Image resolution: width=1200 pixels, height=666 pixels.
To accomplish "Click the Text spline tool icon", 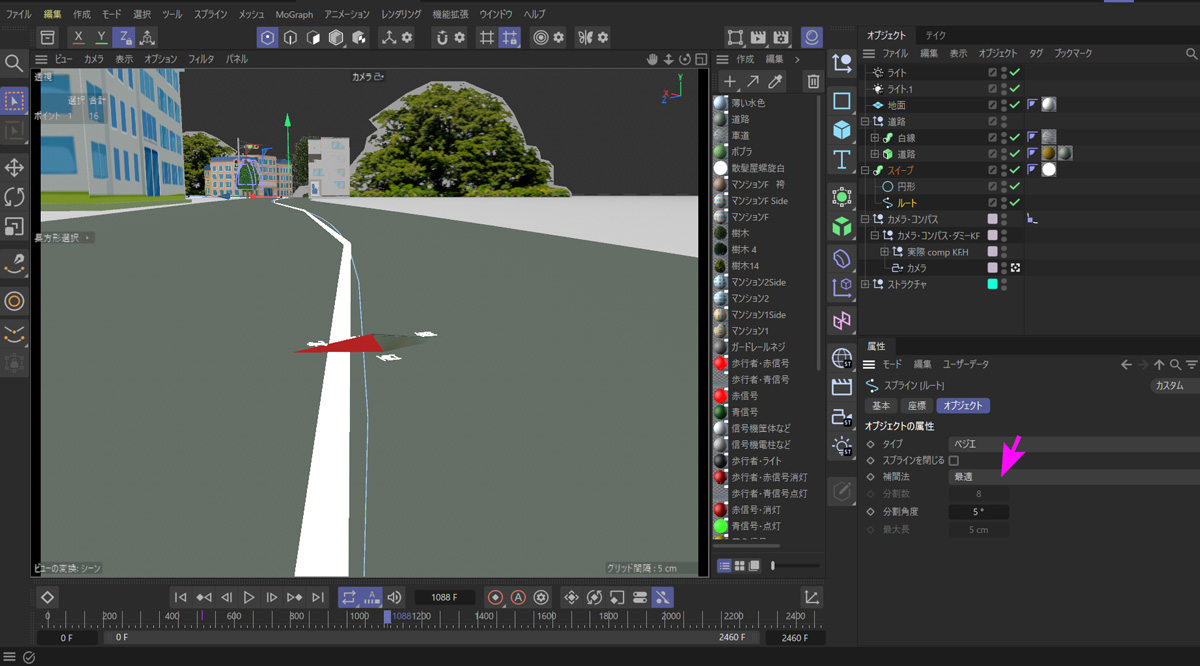I will coord(842,159).
